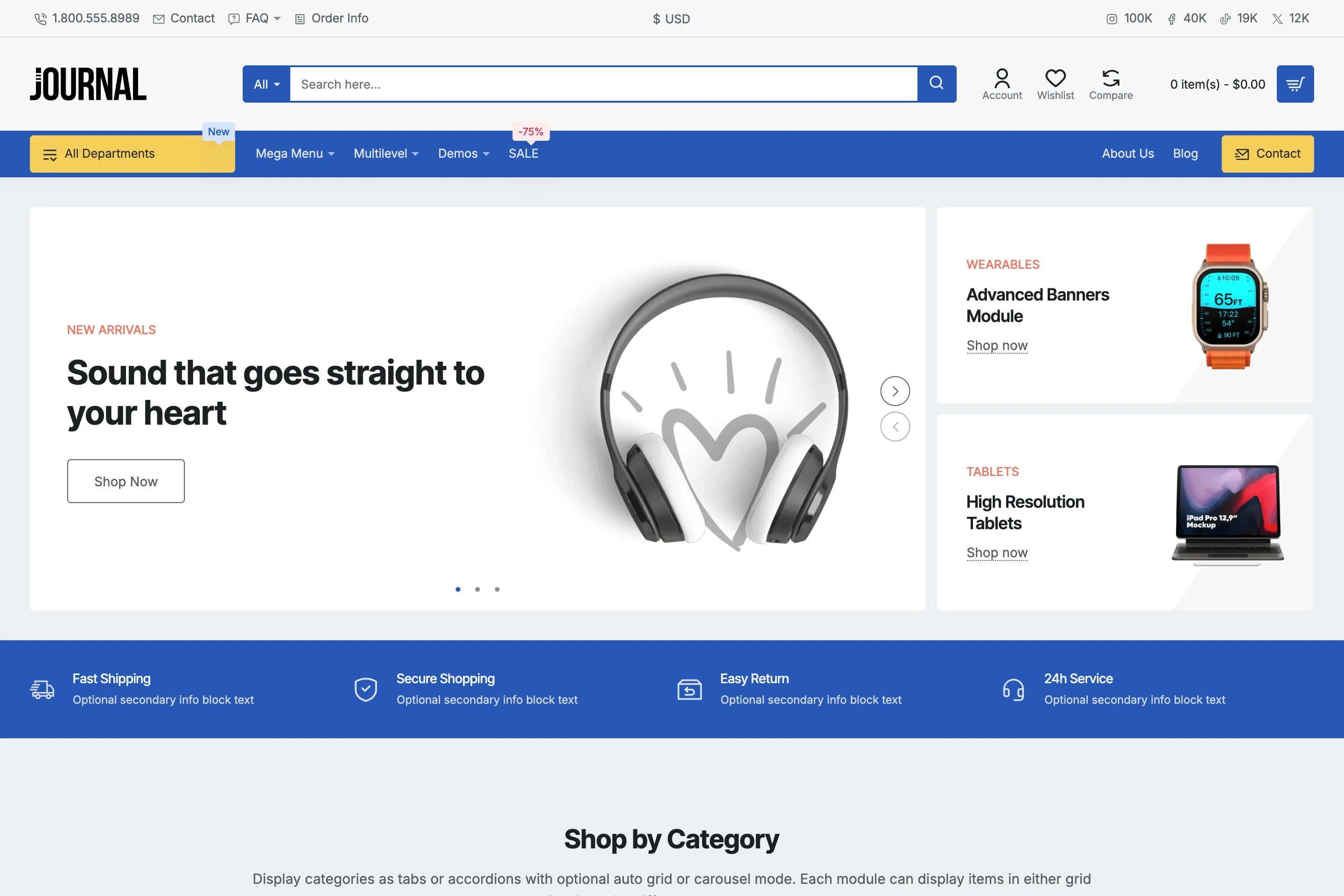Change the USD currency selector

(672, 19)
